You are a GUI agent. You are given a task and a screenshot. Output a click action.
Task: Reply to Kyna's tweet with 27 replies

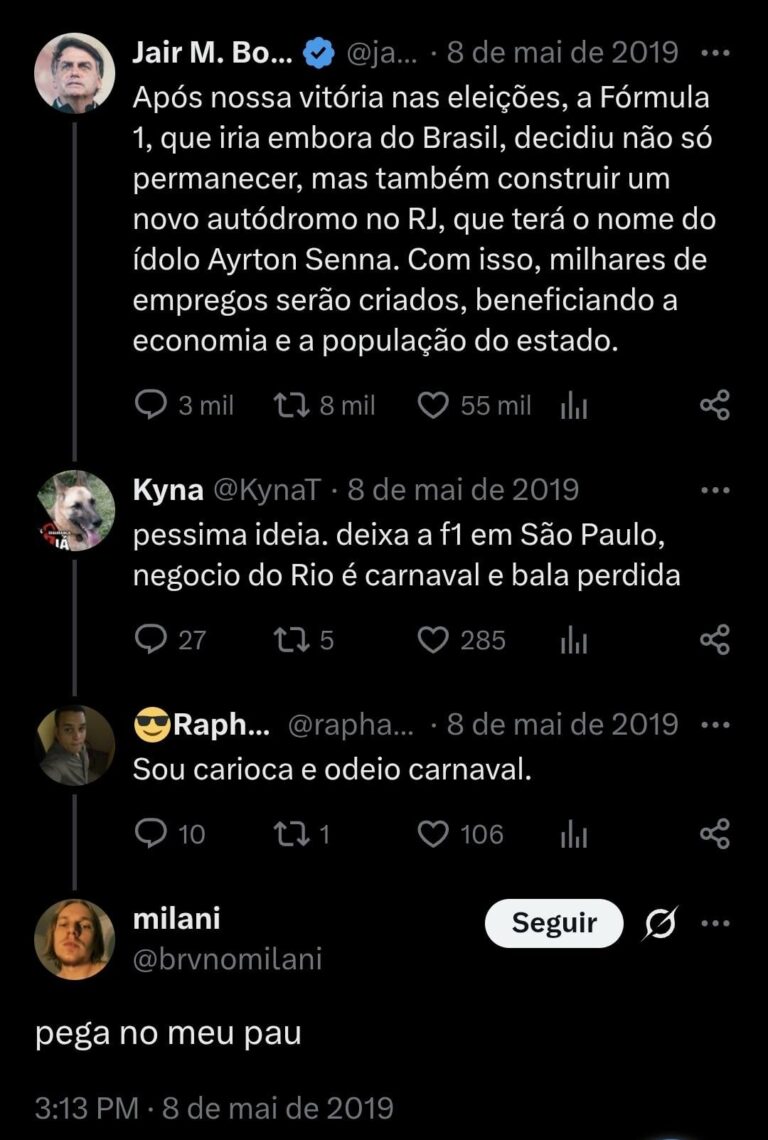click(x=150, y=639)
